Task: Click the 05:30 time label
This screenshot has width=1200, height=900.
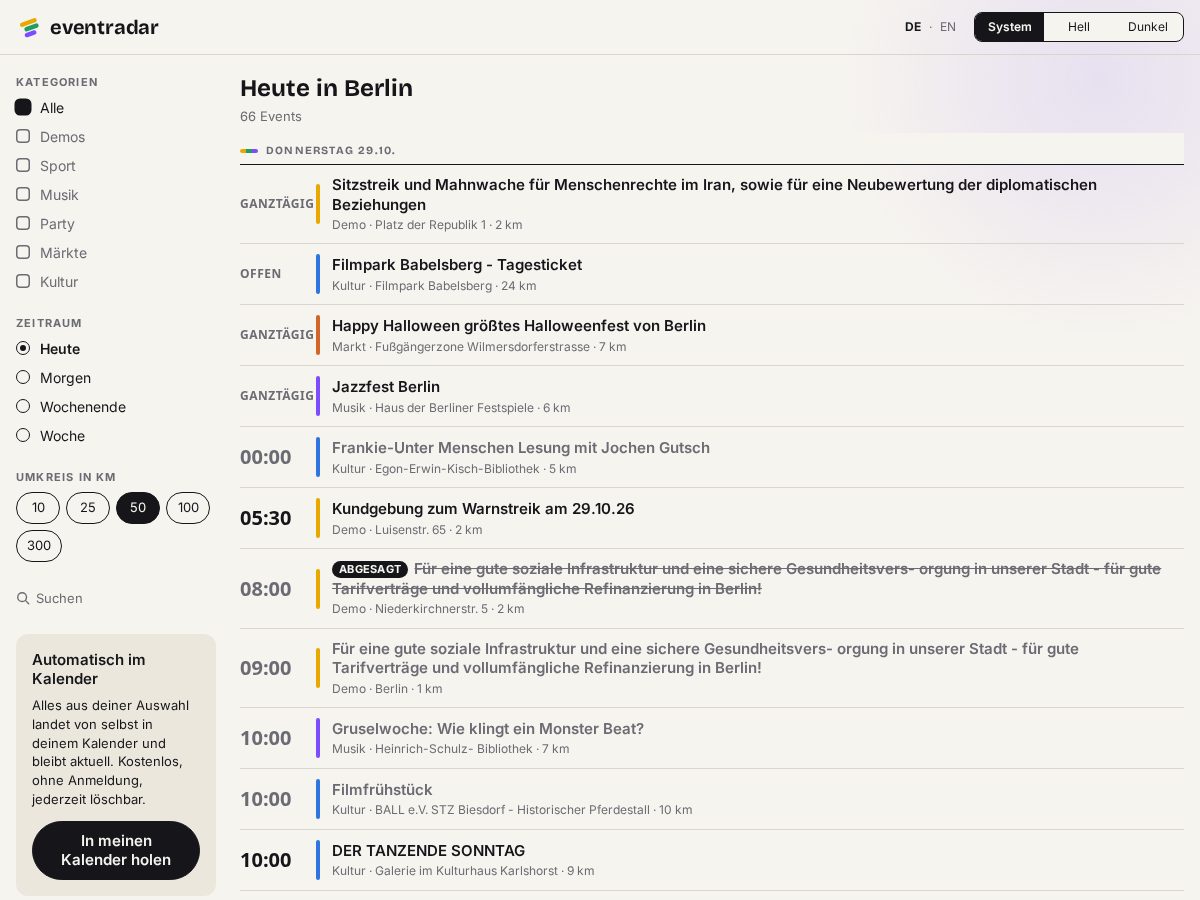Action: point(266,518)
